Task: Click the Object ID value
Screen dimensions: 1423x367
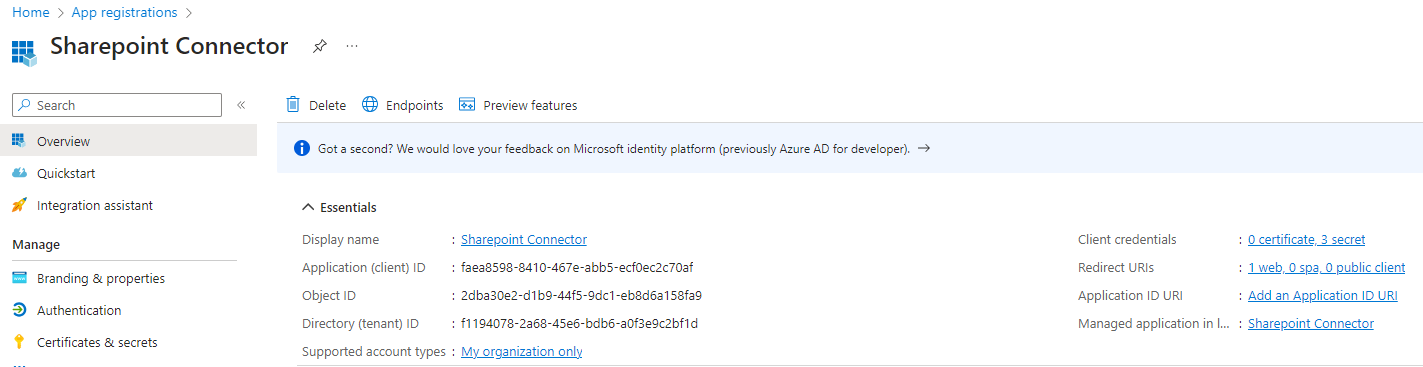Action: click(581, 295)
